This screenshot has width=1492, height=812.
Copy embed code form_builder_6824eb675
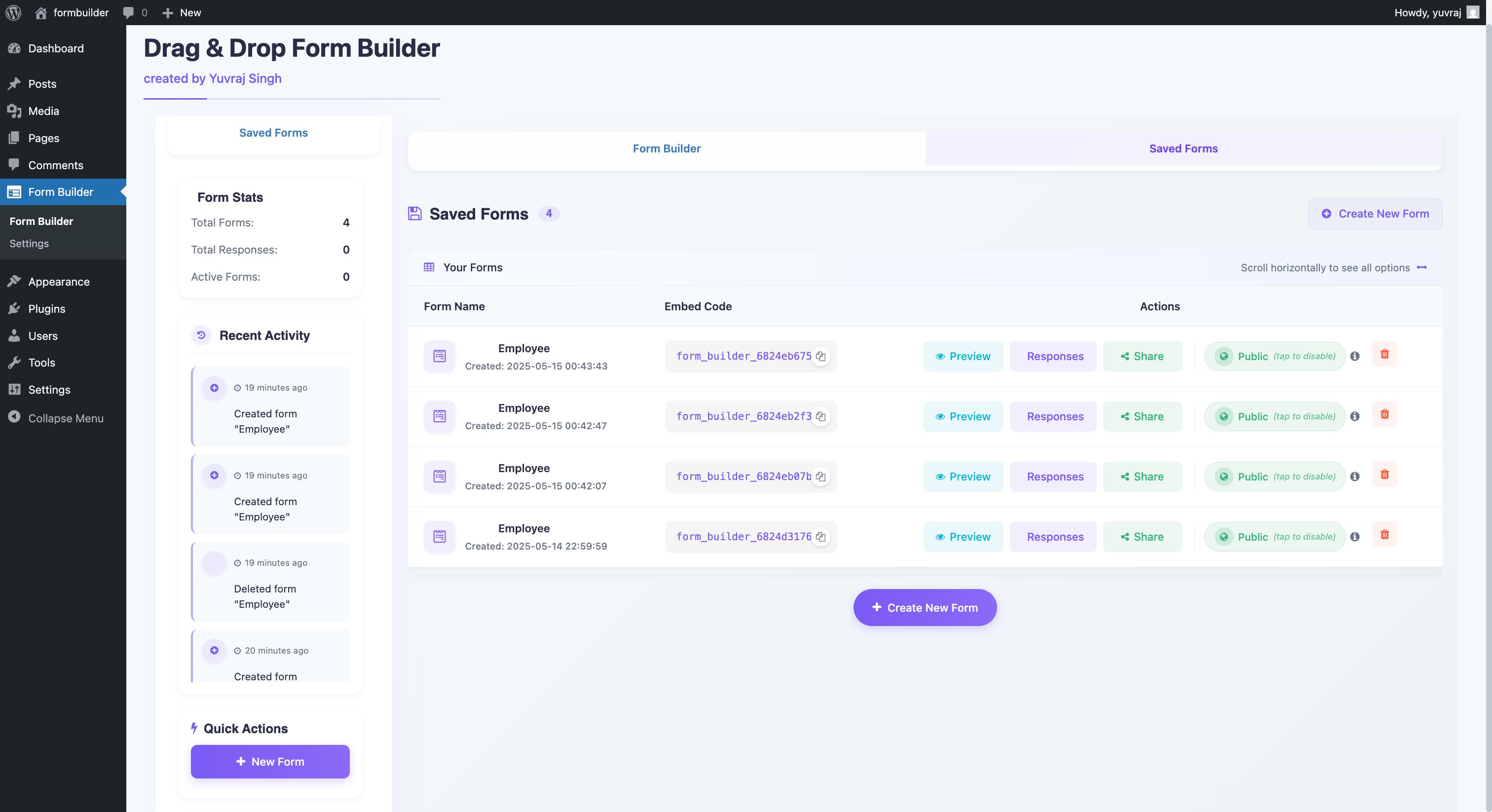(x=821, y=356)
